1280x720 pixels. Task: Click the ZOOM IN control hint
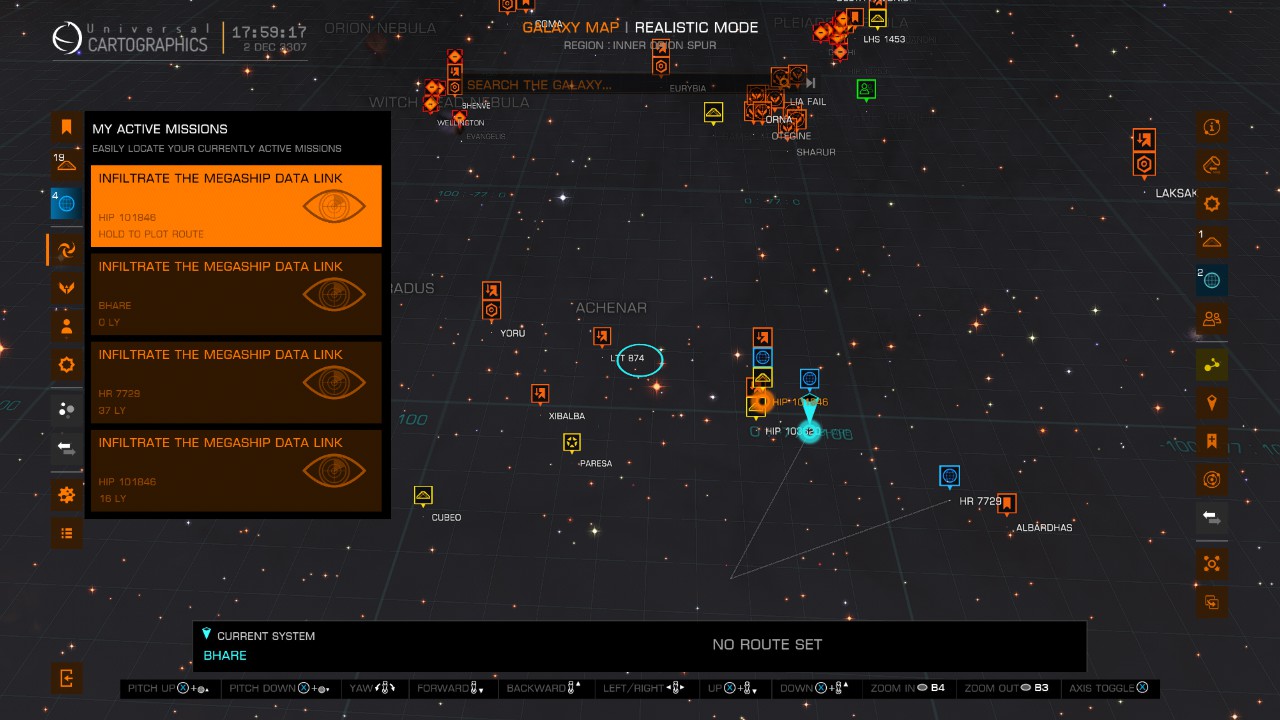tap(908, 688)
